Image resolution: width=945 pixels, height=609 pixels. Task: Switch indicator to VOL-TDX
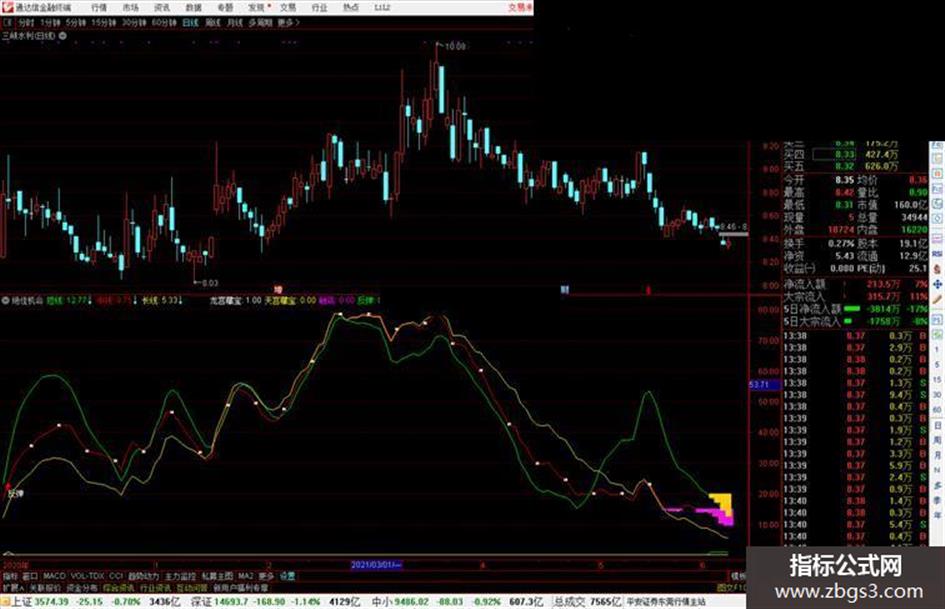(x=87, y=576)
